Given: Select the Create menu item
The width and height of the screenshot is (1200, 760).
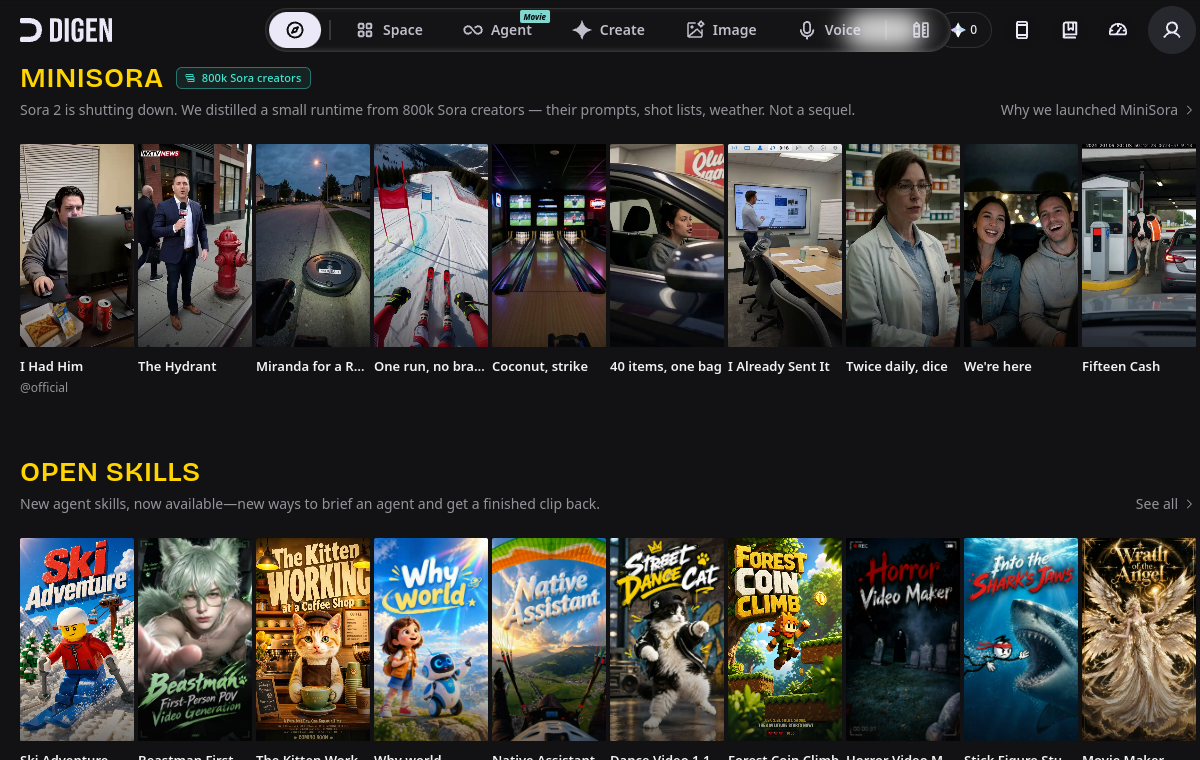Looking at the screenshot, I should click(x=608, y=30).
